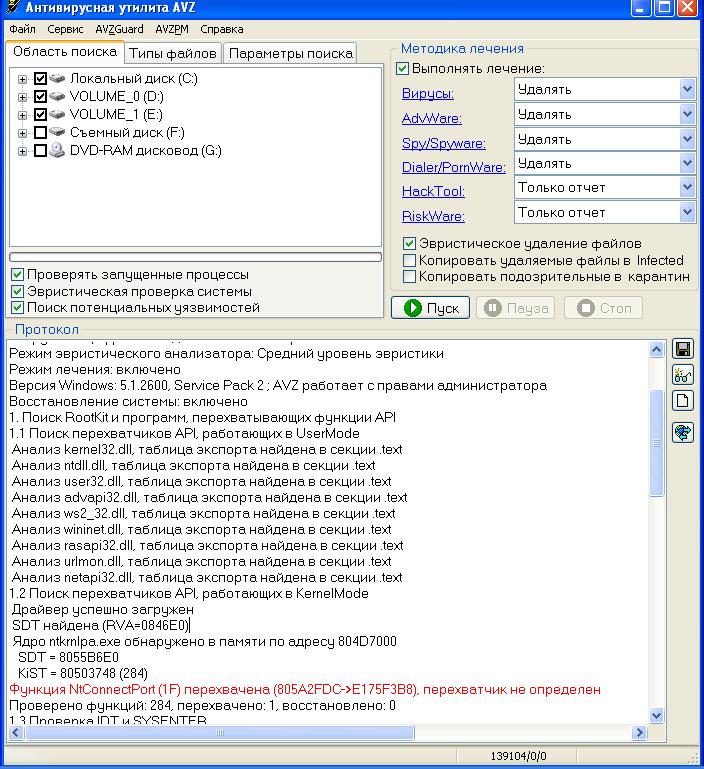This screenshot has height=769, width=704.
Task: Click protocol scroll left arrow
Action: point(15,733)
